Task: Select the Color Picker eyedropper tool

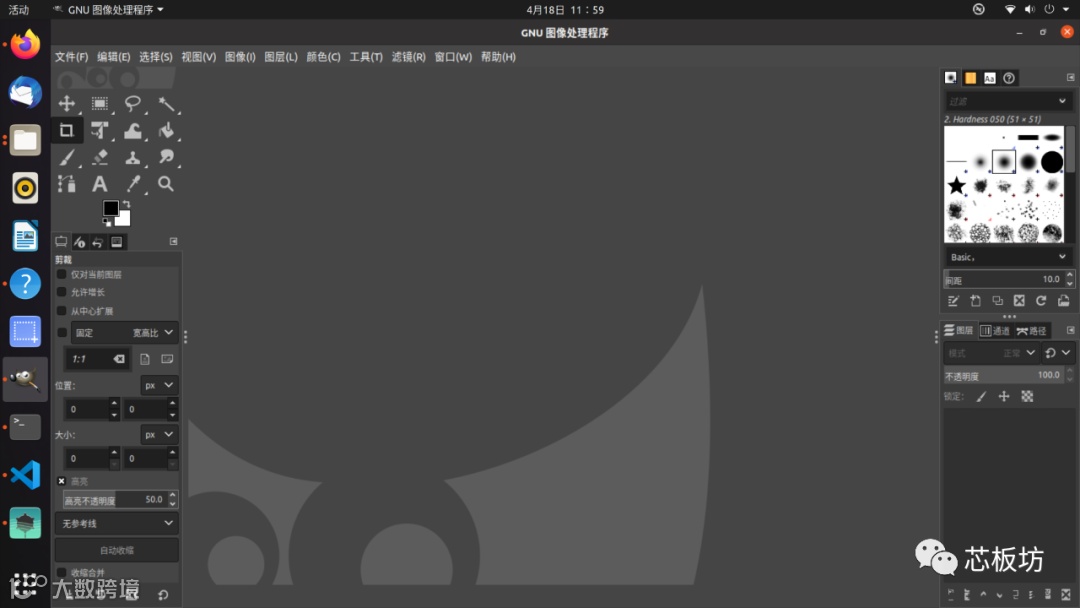Action: (133, 184)
